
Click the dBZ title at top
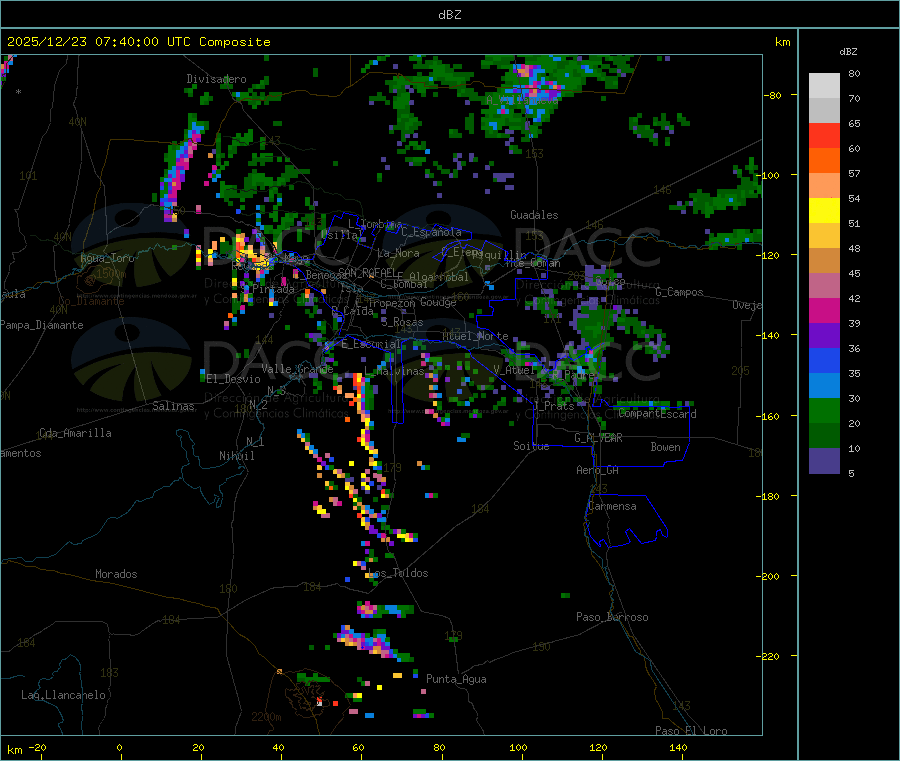(449, 15)
